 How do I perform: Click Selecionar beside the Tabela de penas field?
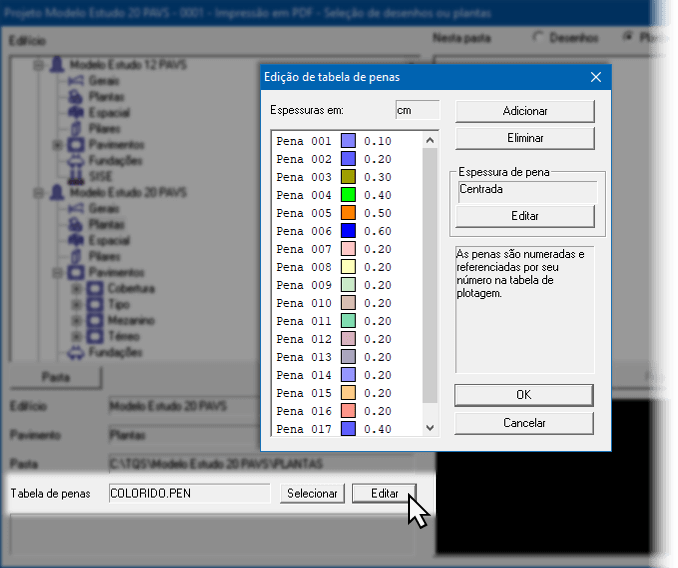[314, 493]
